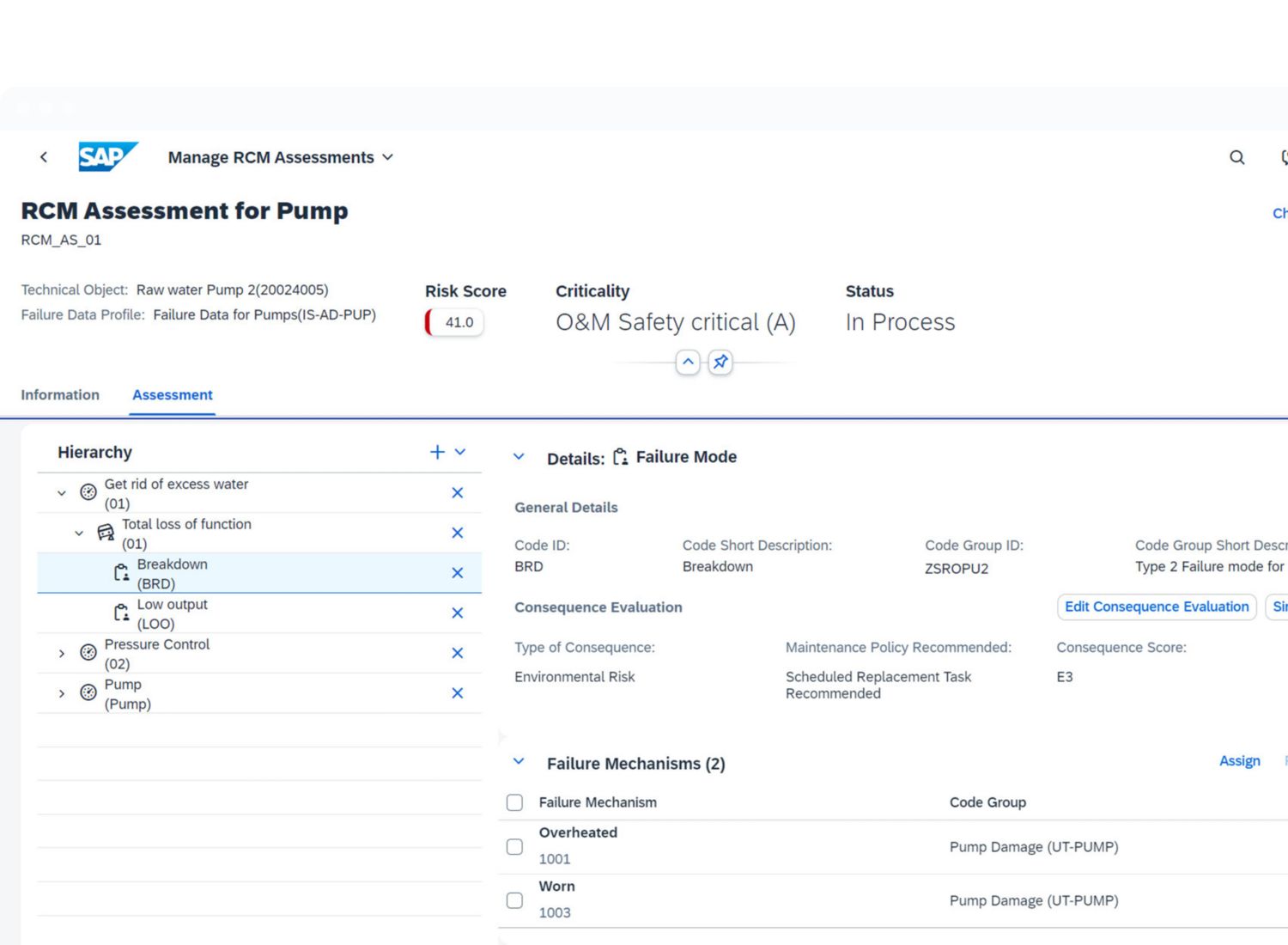
Task: Click the Risk Score 41.0 indicator
Action: pos(456,322)
